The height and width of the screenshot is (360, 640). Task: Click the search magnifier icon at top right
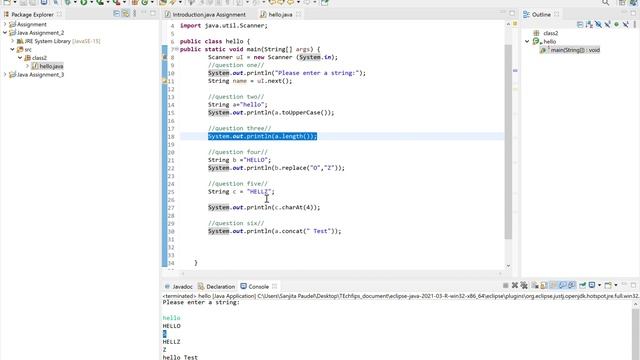point(606,2)
